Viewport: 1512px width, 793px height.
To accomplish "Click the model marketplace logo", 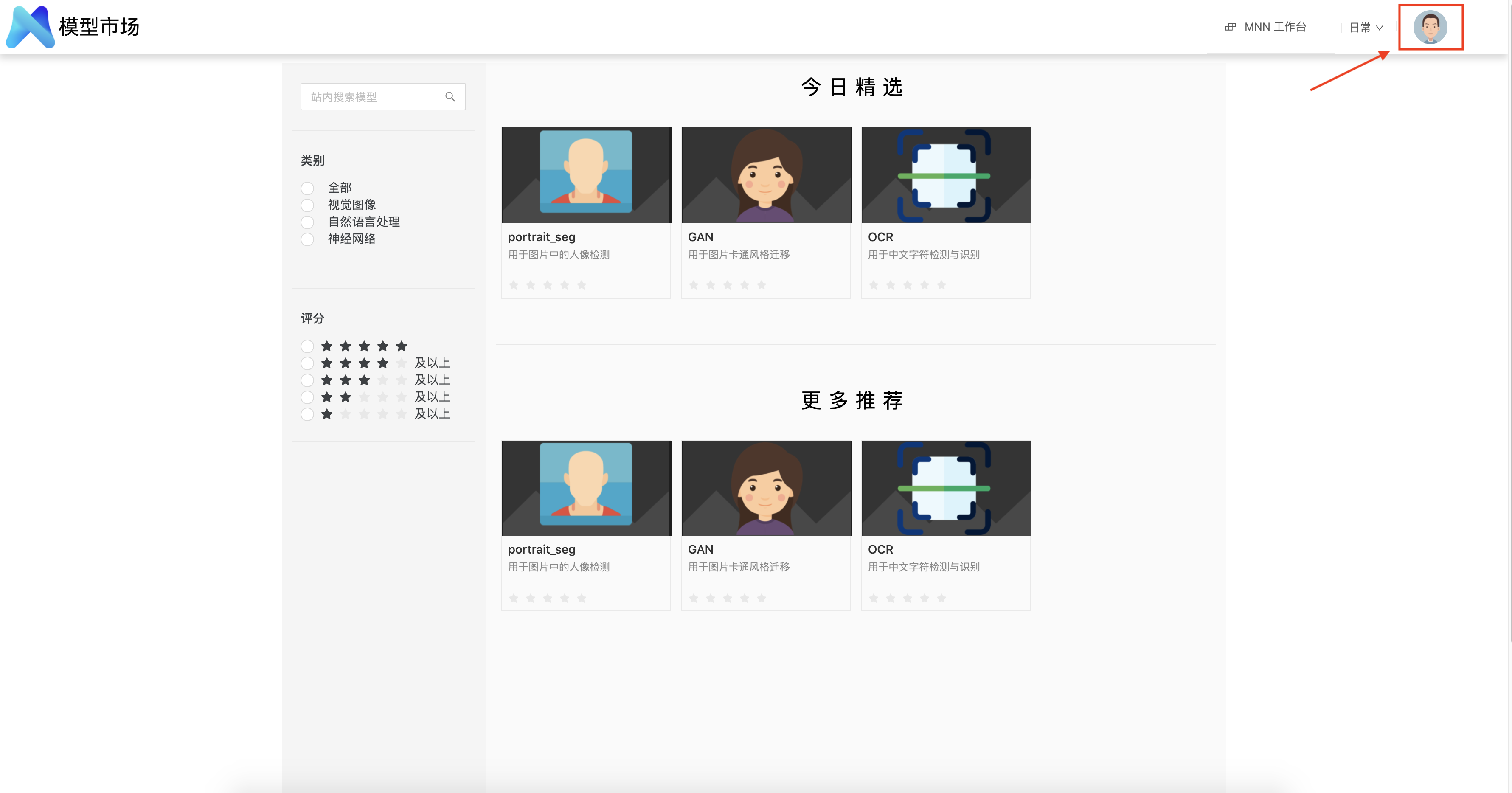I will 31,27.
